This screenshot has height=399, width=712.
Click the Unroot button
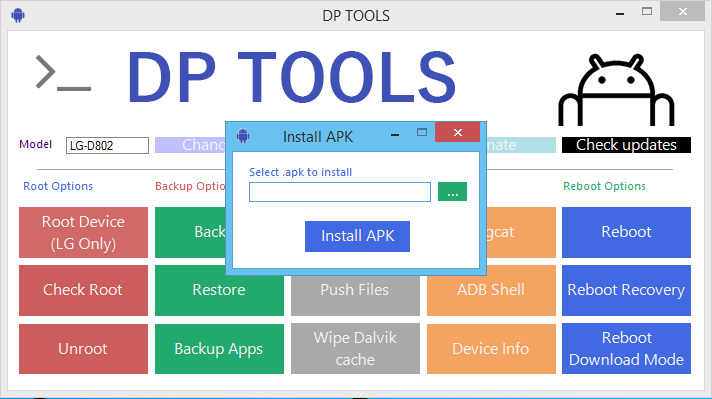tap(84, 349)
